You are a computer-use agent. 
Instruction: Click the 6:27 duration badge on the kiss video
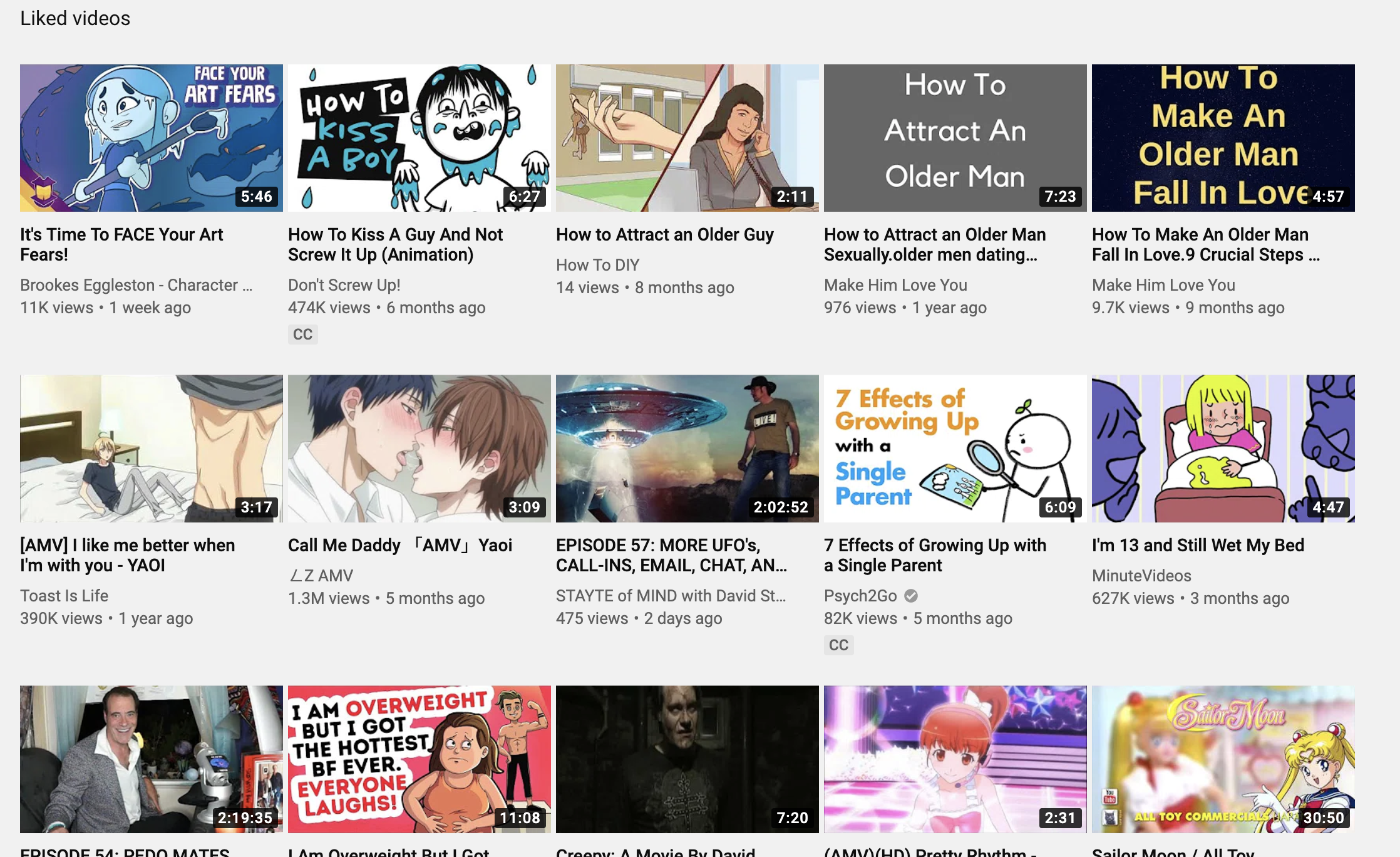click(524, 197)
